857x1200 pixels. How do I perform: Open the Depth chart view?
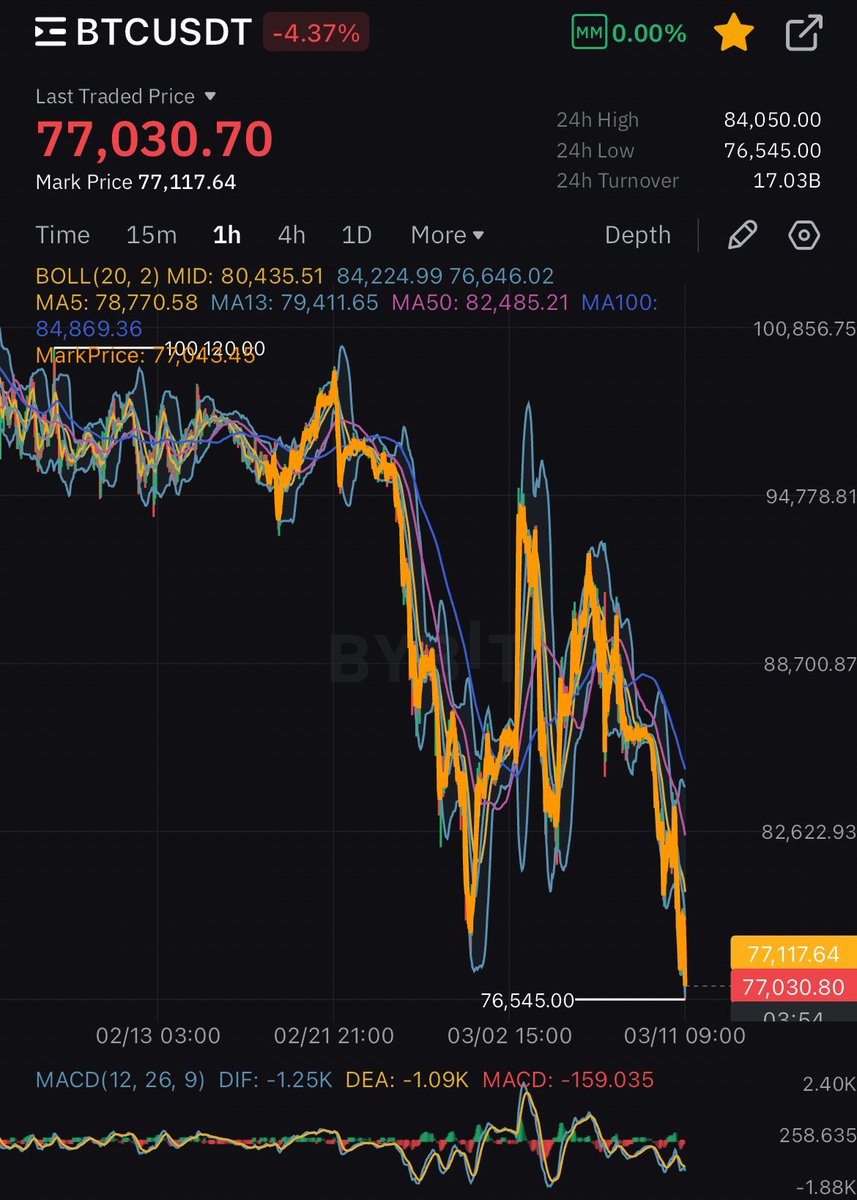[638, 235]
